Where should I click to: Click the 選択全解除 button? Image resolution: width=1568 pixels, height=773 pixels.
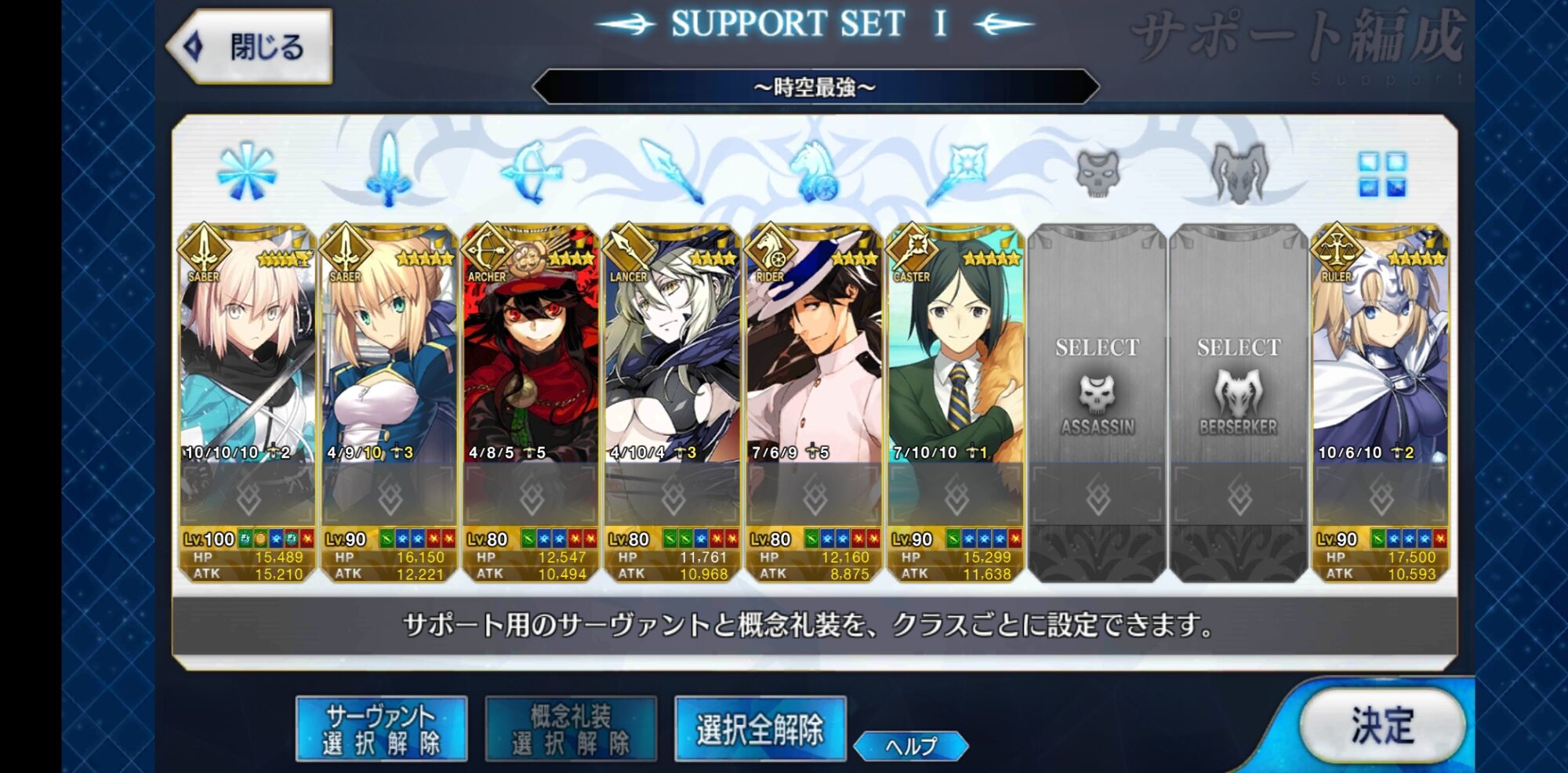(x=760, y=728)
